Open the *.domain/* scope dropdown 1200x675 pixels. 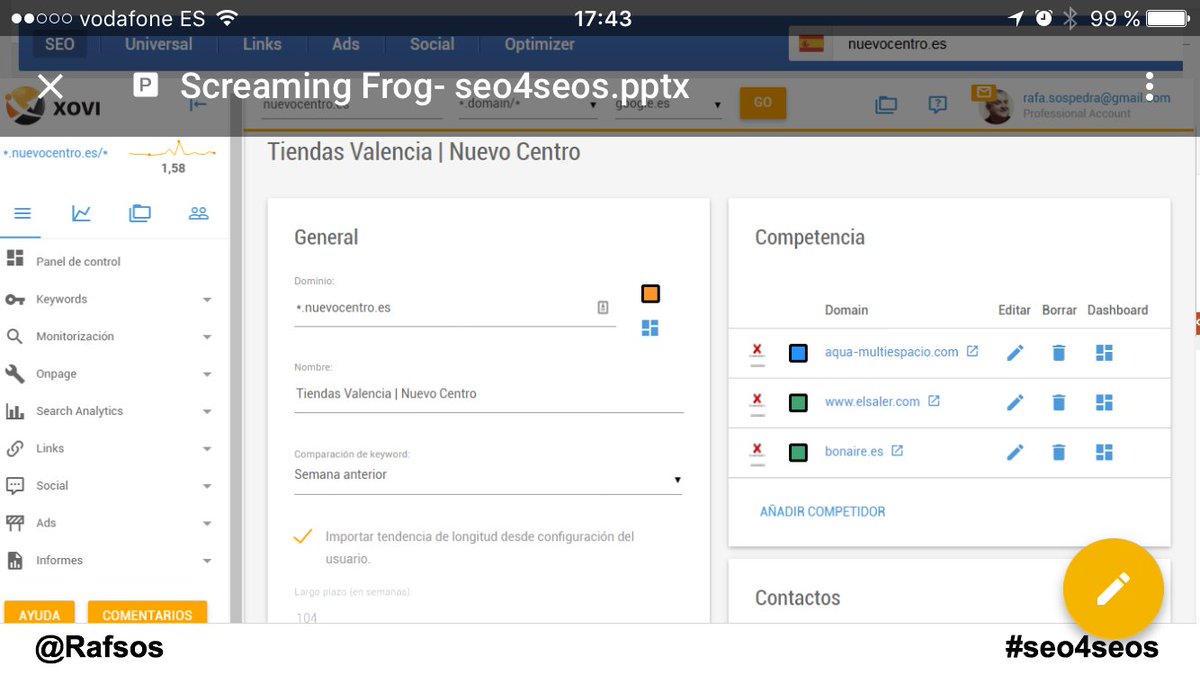[x=527, y=104]
